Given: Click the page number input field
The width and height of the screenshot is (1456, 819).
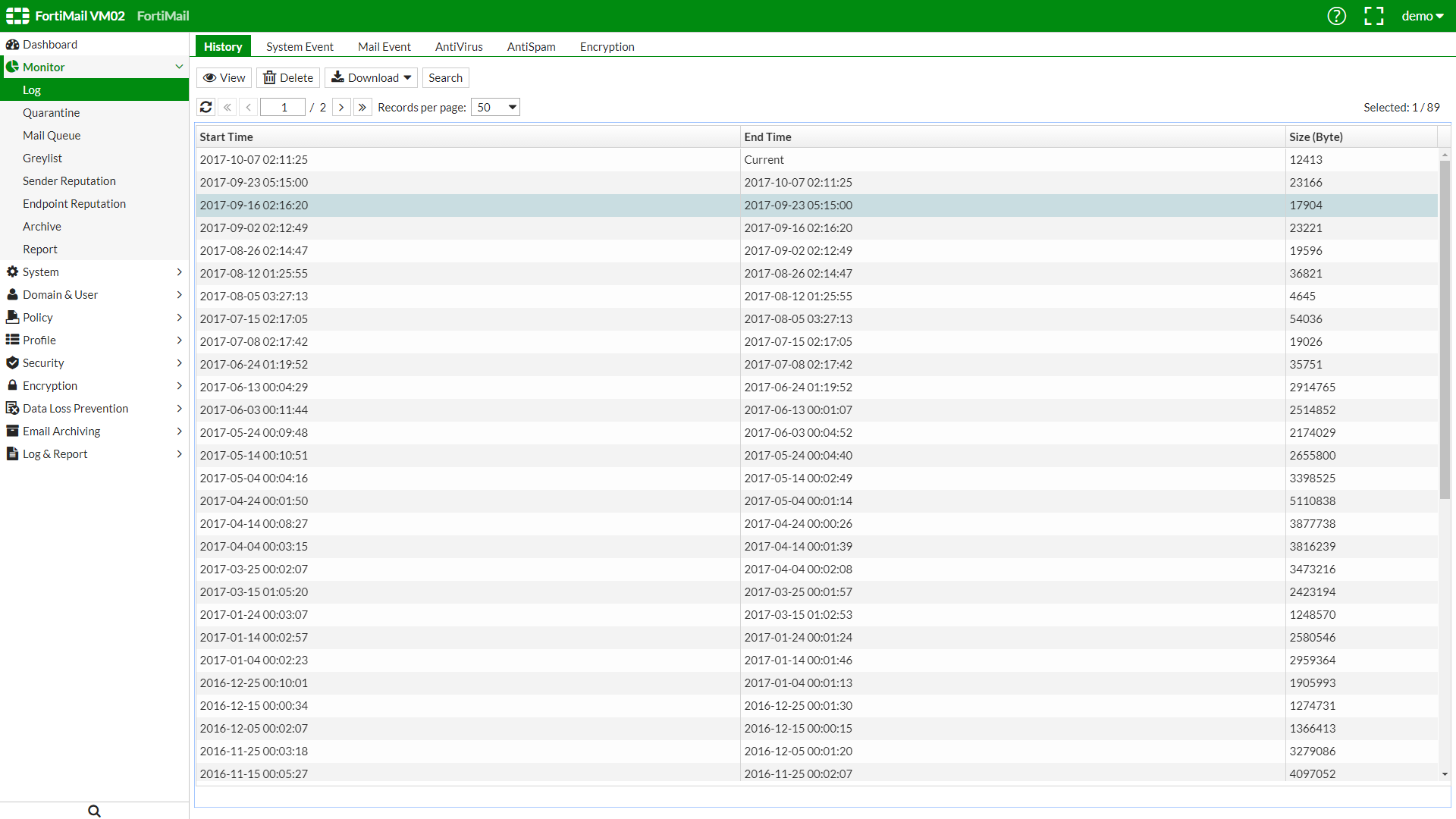Looking at the screenshot, I should (x=283, y=107).
